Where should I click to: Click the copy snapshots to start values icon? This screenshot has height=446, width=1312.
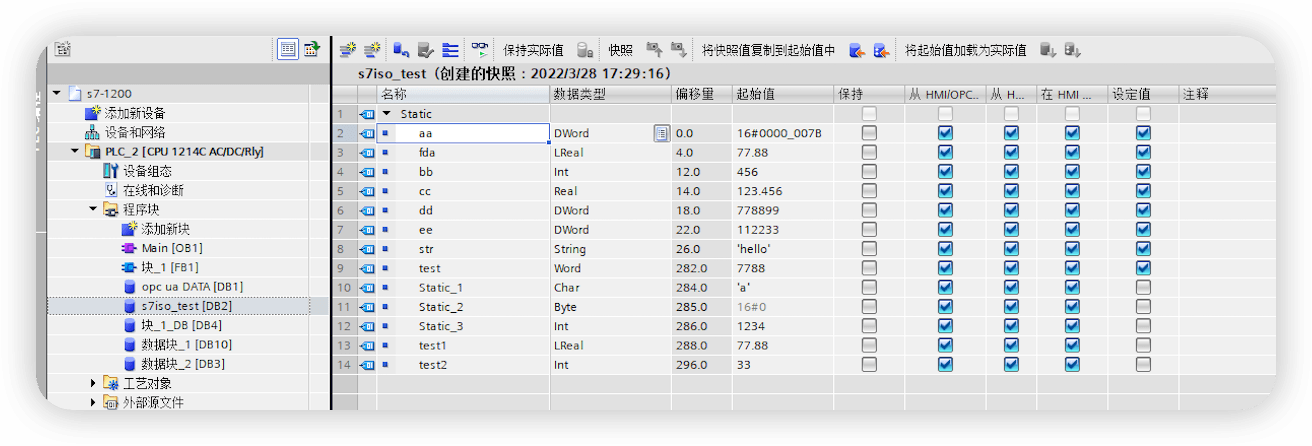[x=857, y=50]
